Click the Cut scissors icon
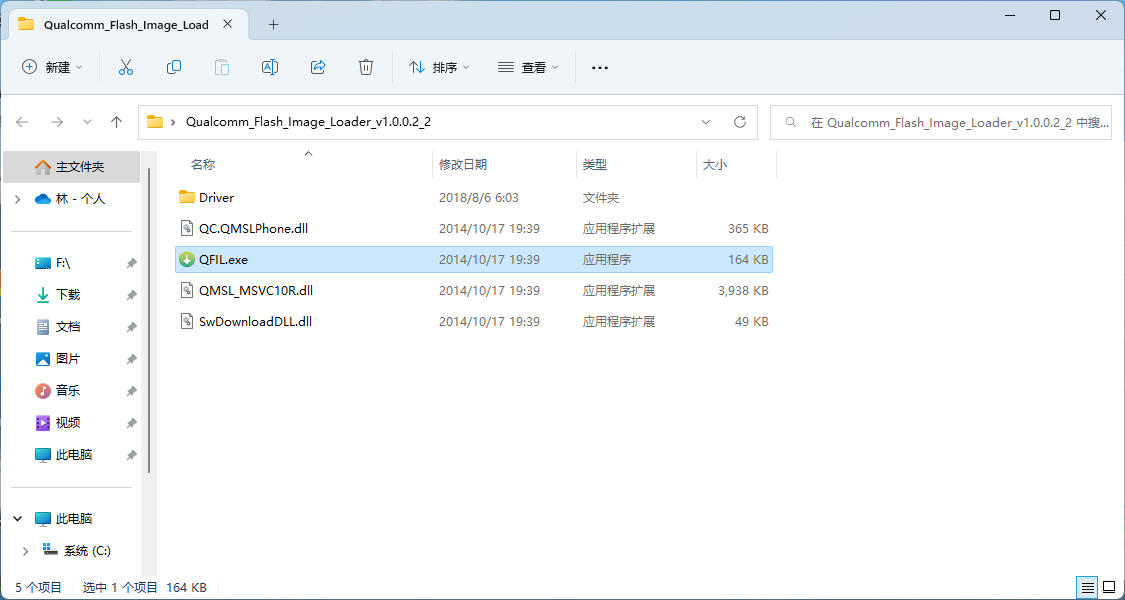This screenshot has height=600, width=1125. point(126,67)
